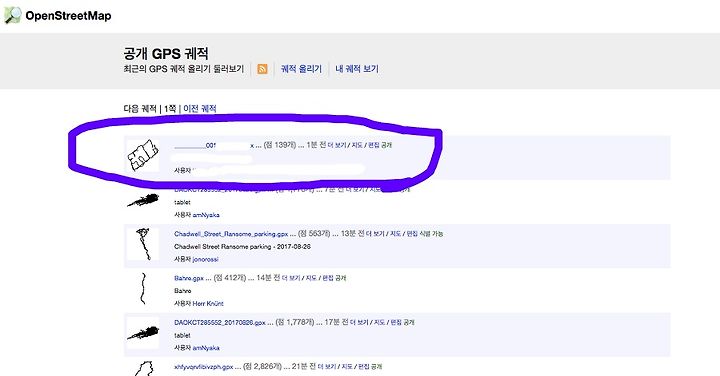The height and width of the screenshot is (376, 720).
Task: Open thumbnail of the 139-point trace
Action: (143, 156)
